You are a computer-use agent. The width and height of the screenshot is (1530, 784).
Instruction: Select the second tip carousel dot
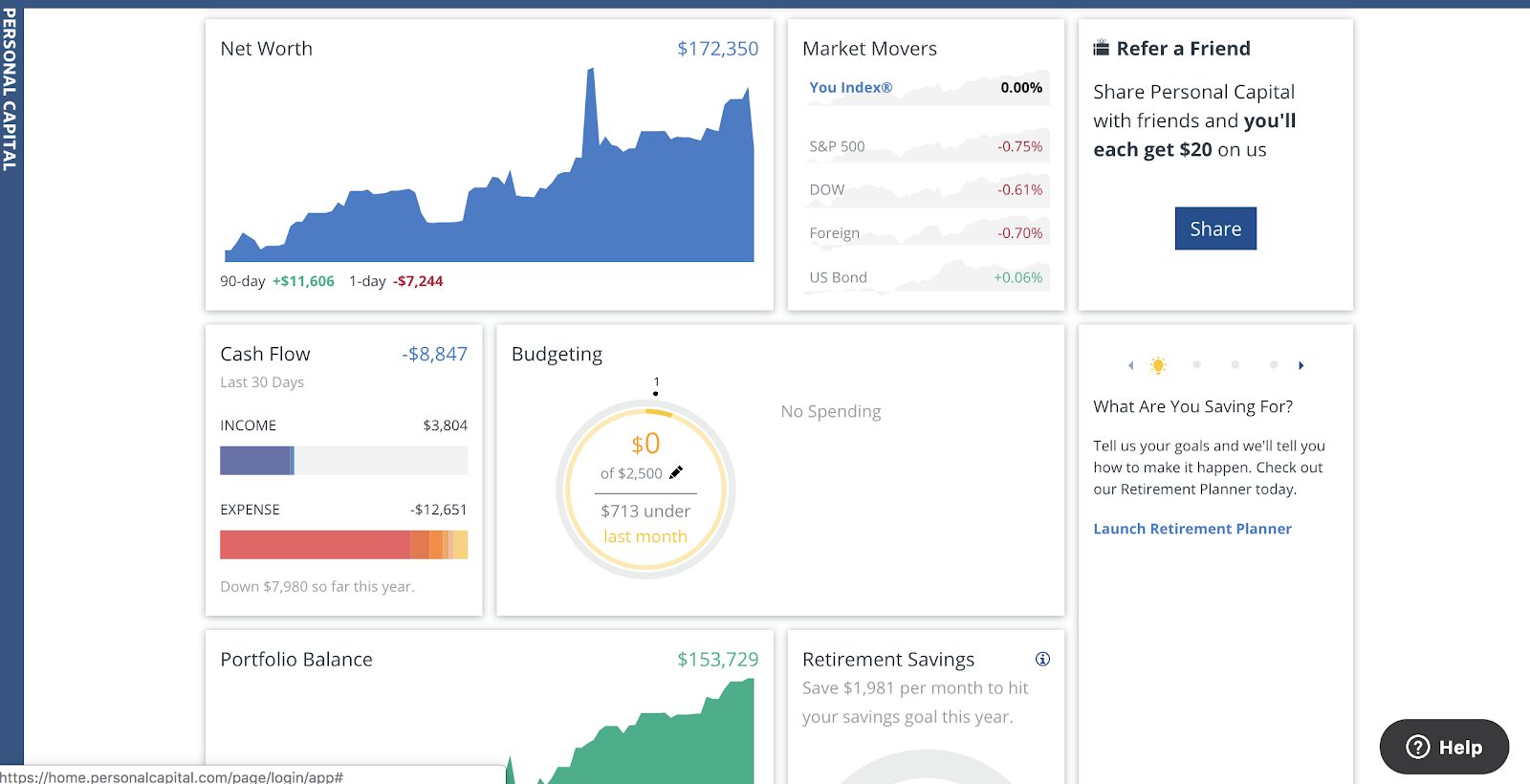point(1196,364)
